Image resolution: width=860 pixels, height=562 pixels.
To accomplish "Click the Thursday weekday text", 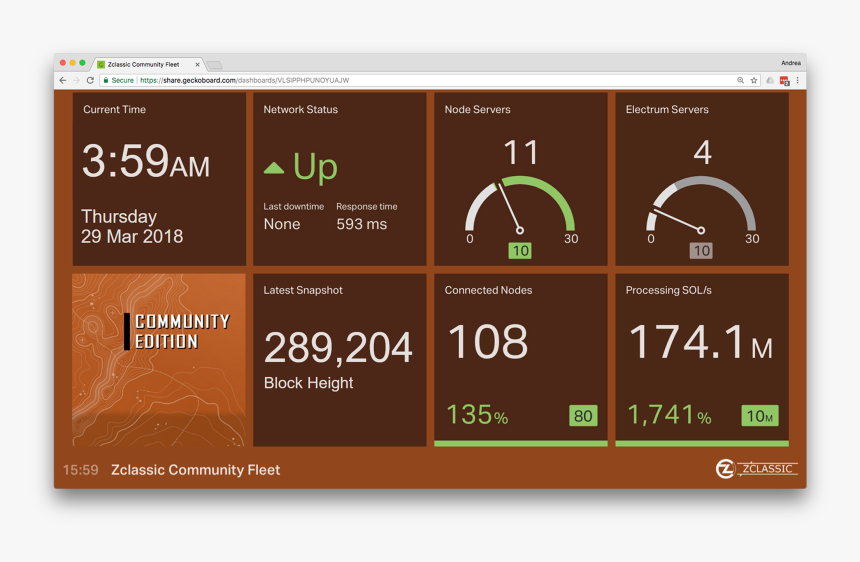I will tap(119, 217).
